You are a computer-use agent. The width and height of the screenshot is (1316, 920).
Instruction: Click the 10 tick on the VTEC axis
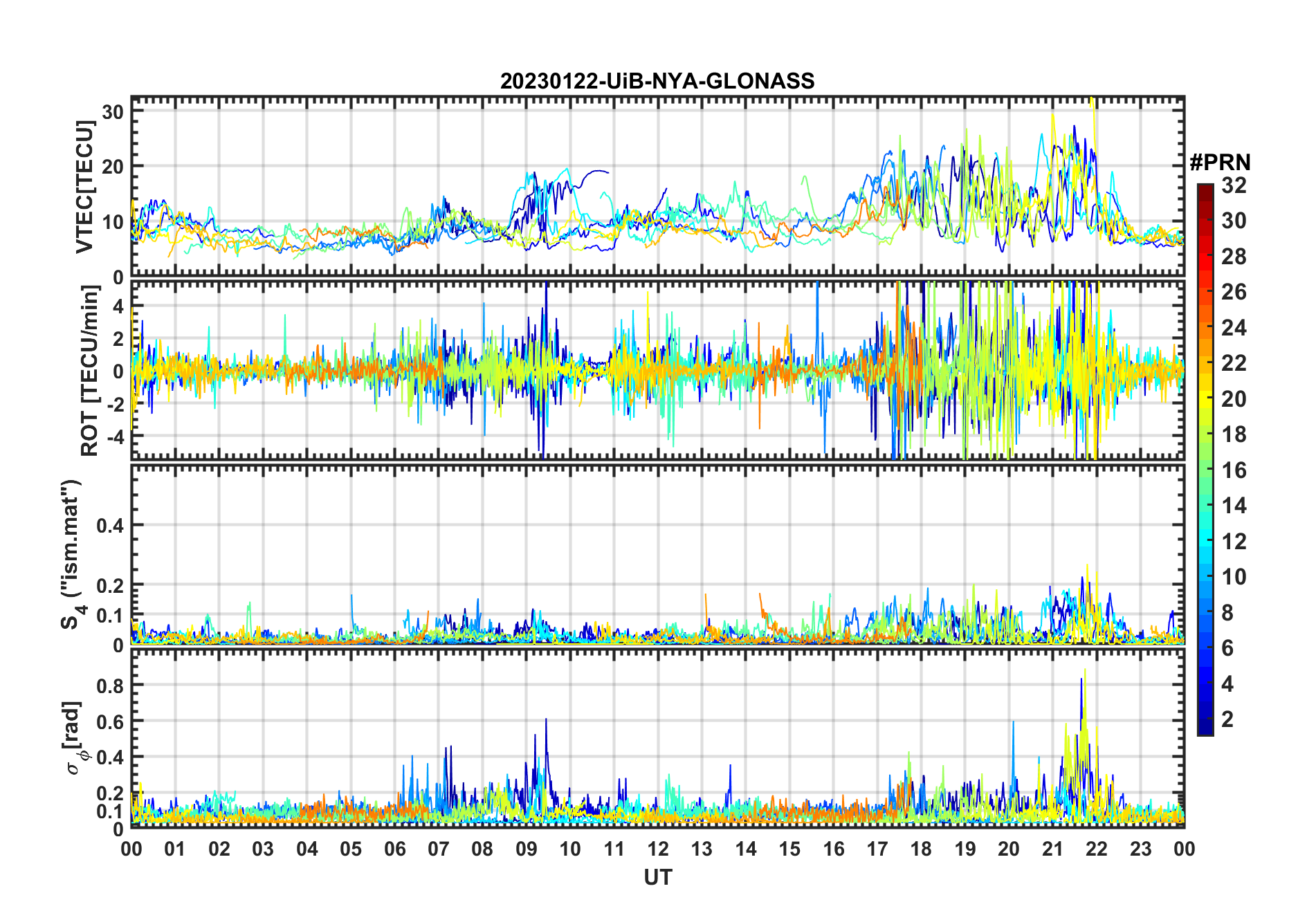click(x=113, y=222)
